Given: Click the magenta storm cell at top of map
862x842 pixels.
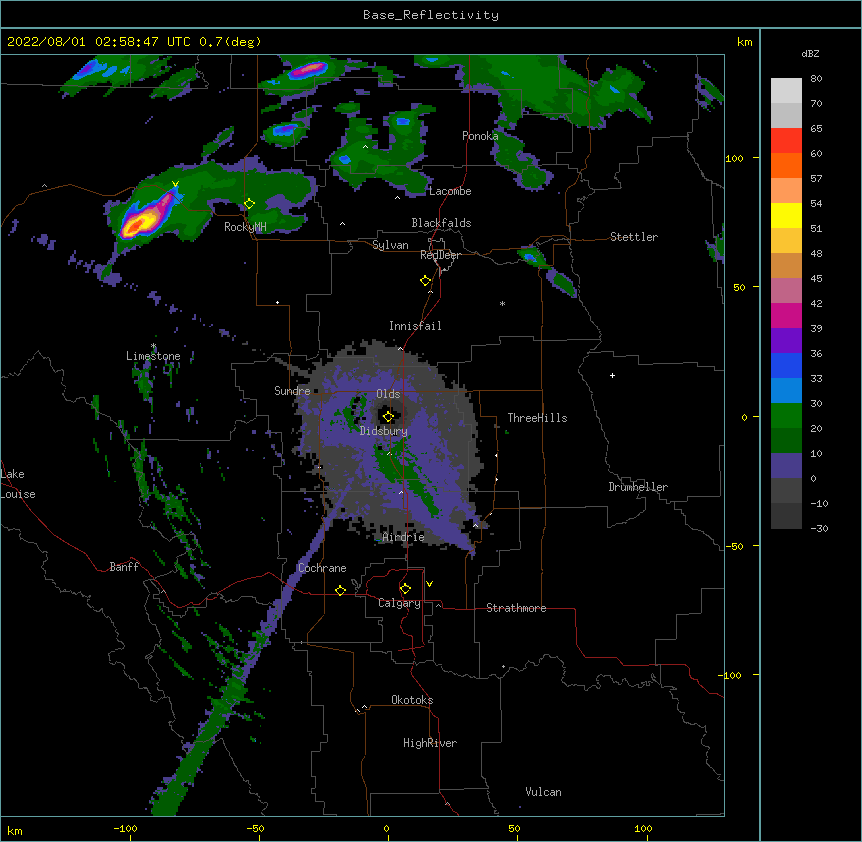Looking at the screenshot, I should [309, 70].
